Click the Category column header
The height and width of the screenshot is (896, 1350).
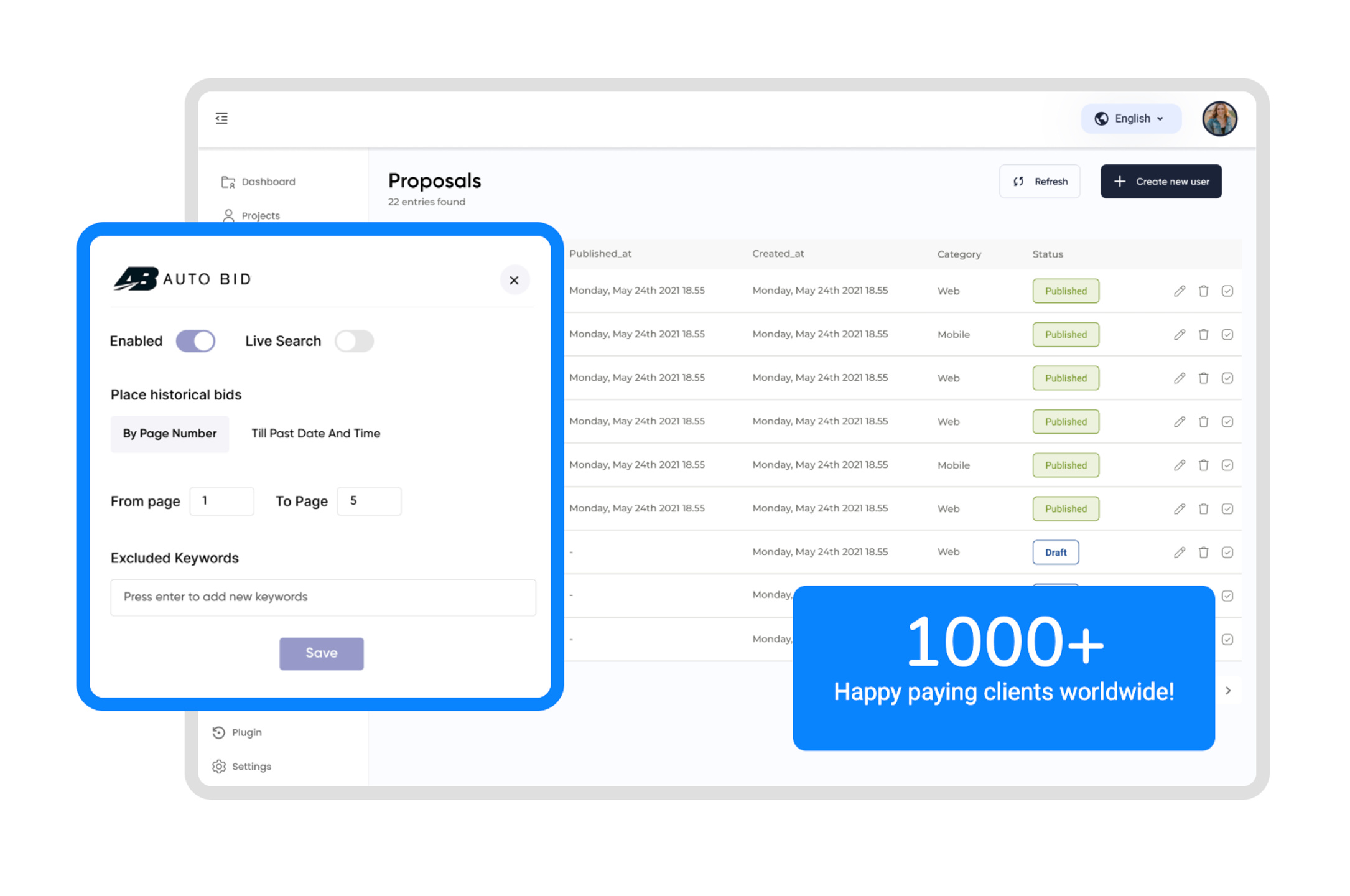click(x=959, y=254)
